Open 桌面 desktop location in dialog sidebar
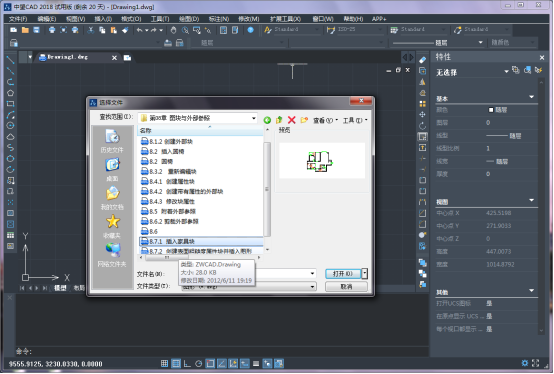The width and height of the screenshot is (554, 374). click(112, 170)
